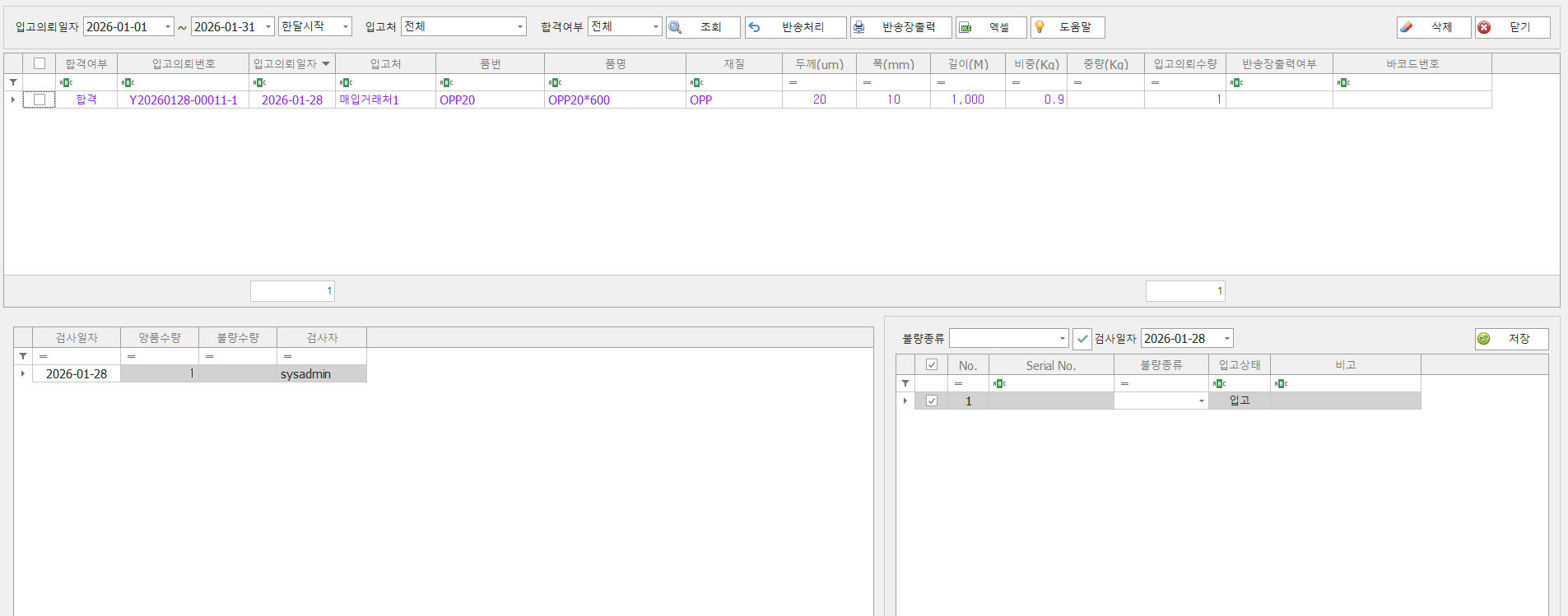Open the 한달시작 period preset dropdown
1568x616 pixels.
pyautogui.click(x=345, y=27)
